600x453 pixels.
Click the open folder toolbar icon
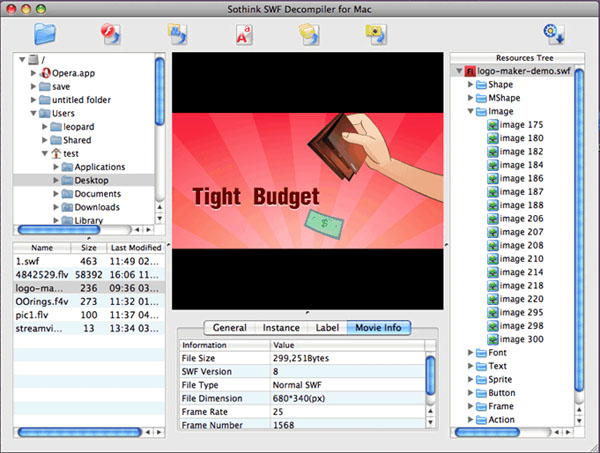tap(45, 34)
